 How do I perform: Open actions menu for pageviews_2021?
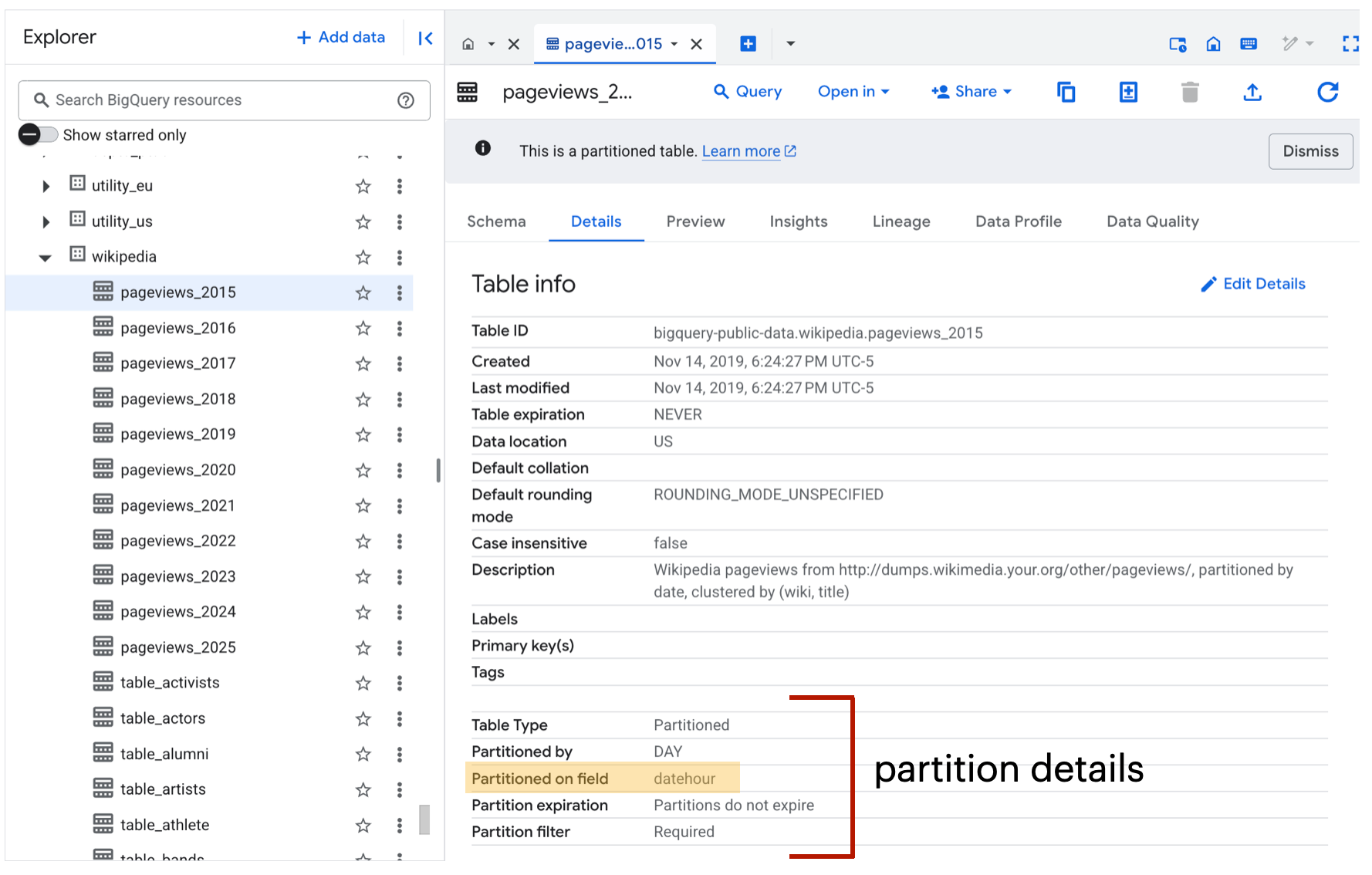click(400, 506)
